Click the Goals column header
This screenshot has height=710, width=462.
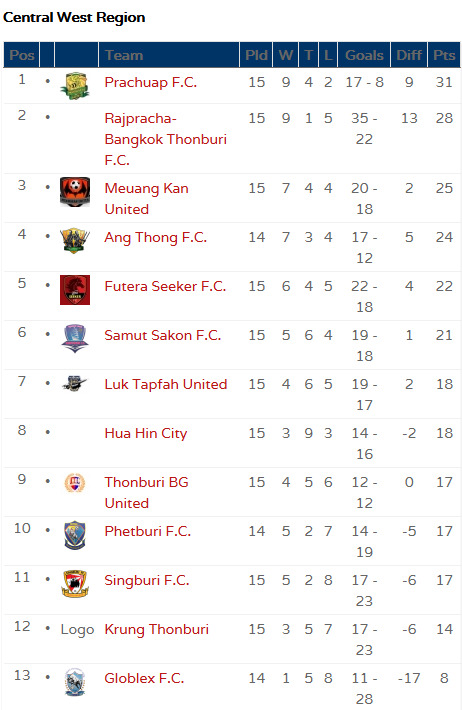364,55
